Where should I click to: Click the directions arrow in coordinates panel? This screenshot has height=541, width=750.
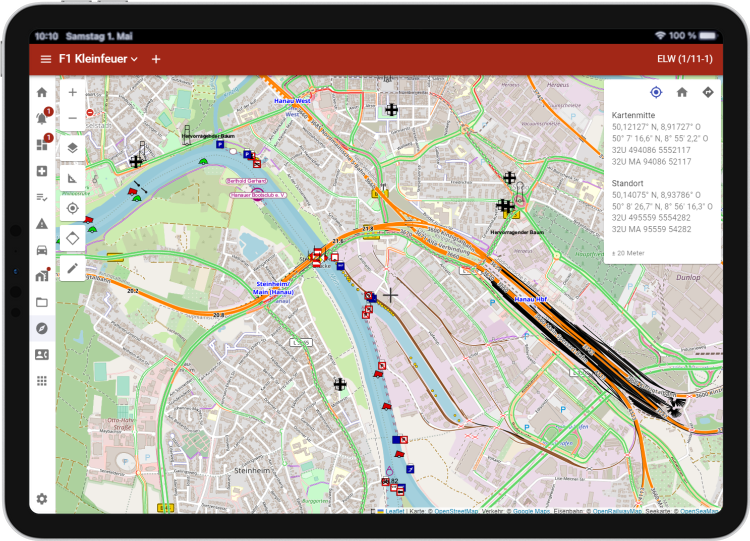tap(708, 92)
